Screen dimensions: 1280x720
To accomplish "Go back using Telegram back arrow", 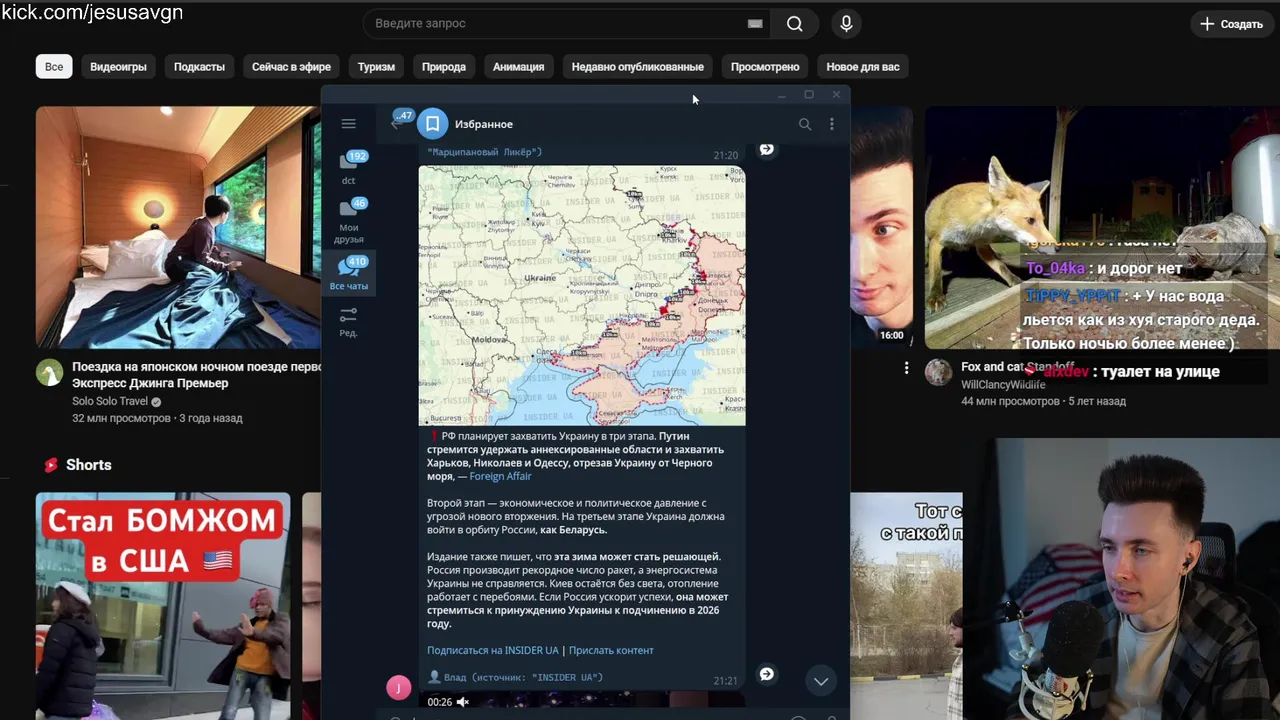I will pyautogui.click(x=396, y=124).
